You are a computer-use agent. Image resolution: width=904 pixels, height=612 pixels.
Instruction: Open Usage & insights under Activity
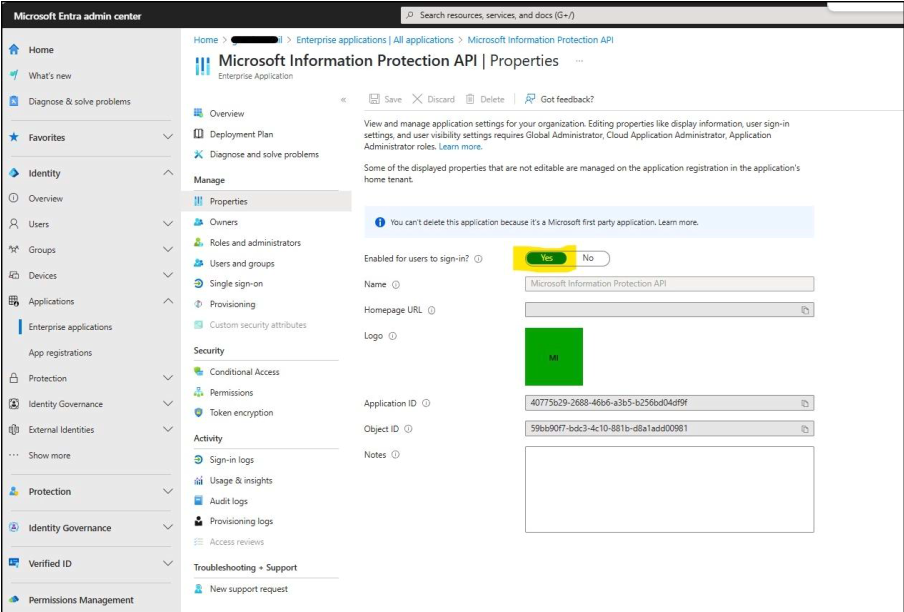(x=241, y=480)
